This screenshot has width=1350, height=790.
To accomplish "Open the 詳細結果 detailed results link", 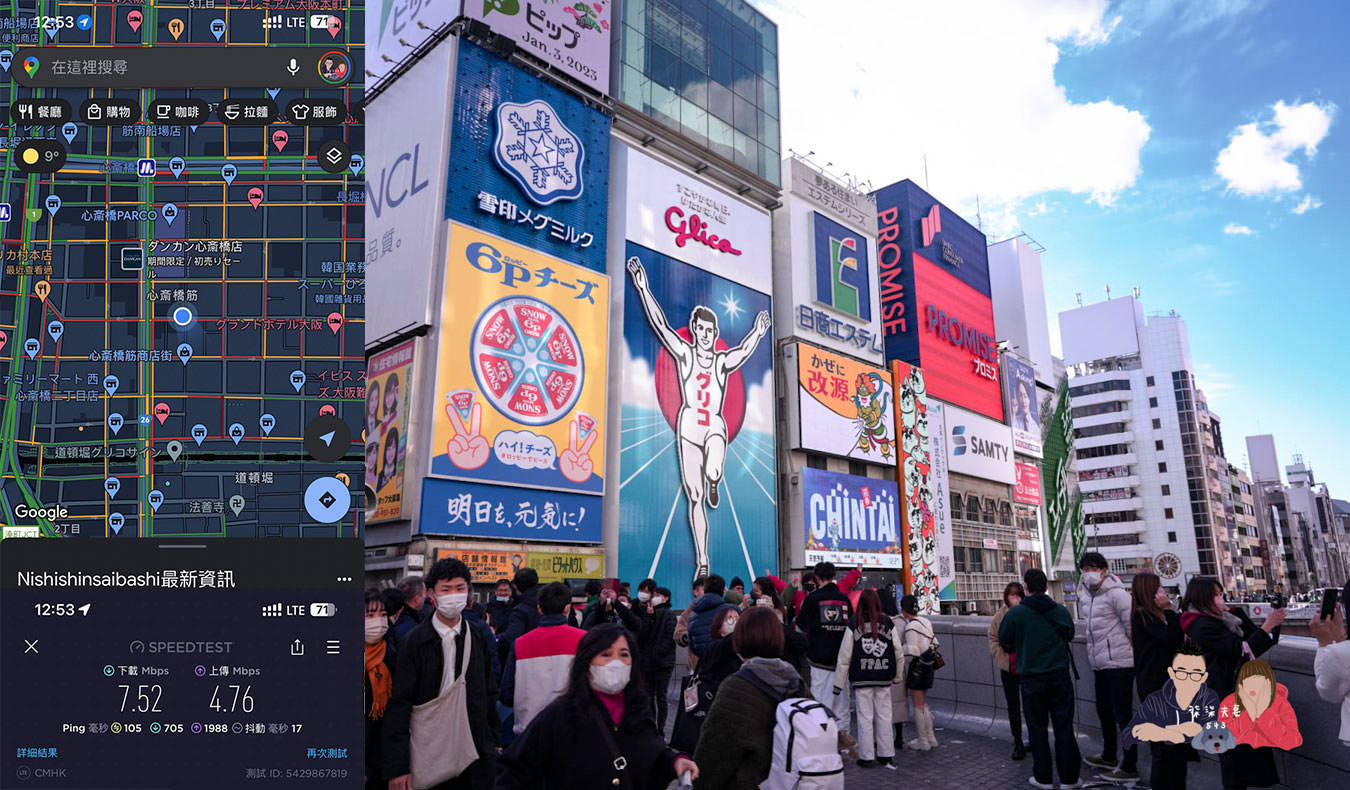I will point(37,752).
